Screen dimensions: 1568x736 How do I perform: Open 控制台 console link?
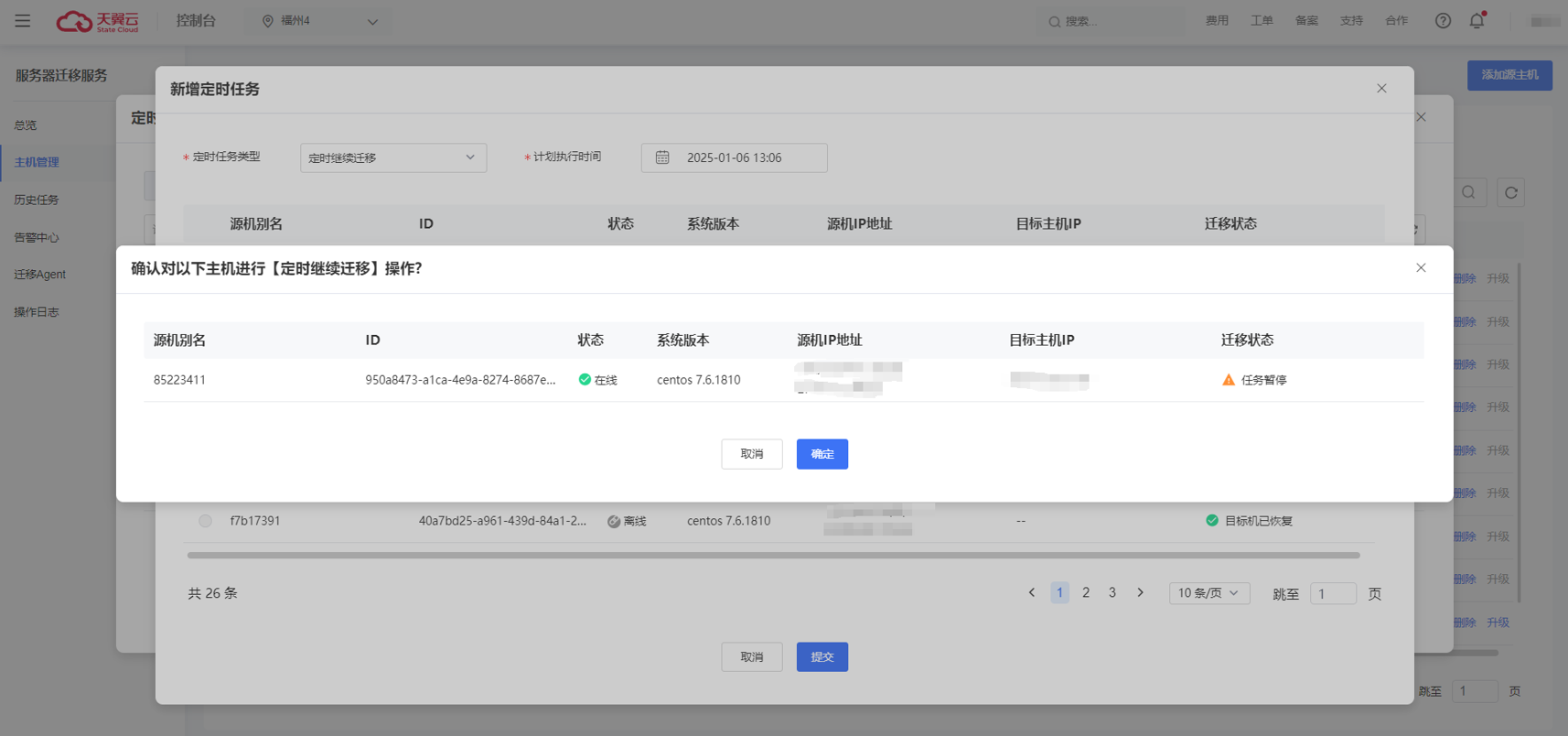pyautogui.click(x=196, y=21)
